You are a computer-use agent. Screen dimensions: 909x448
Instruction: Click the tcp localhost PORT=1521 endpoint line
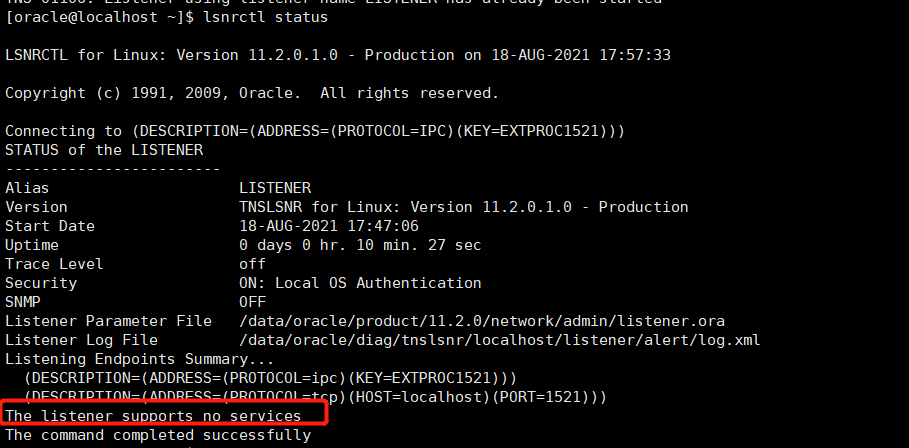[315, 397]
